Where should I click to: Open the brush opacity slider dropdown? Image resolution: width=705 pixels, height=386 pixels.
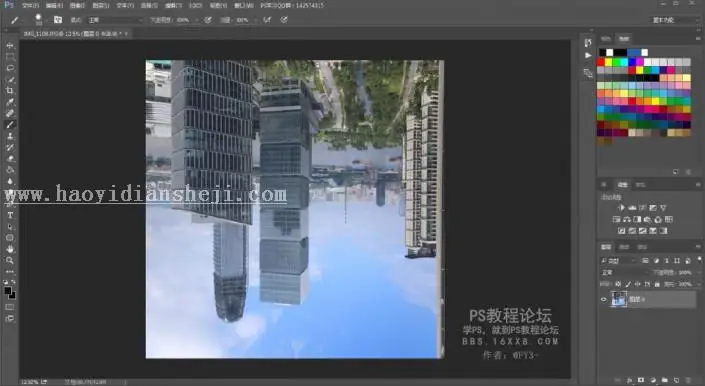click(x=197, y=20)
